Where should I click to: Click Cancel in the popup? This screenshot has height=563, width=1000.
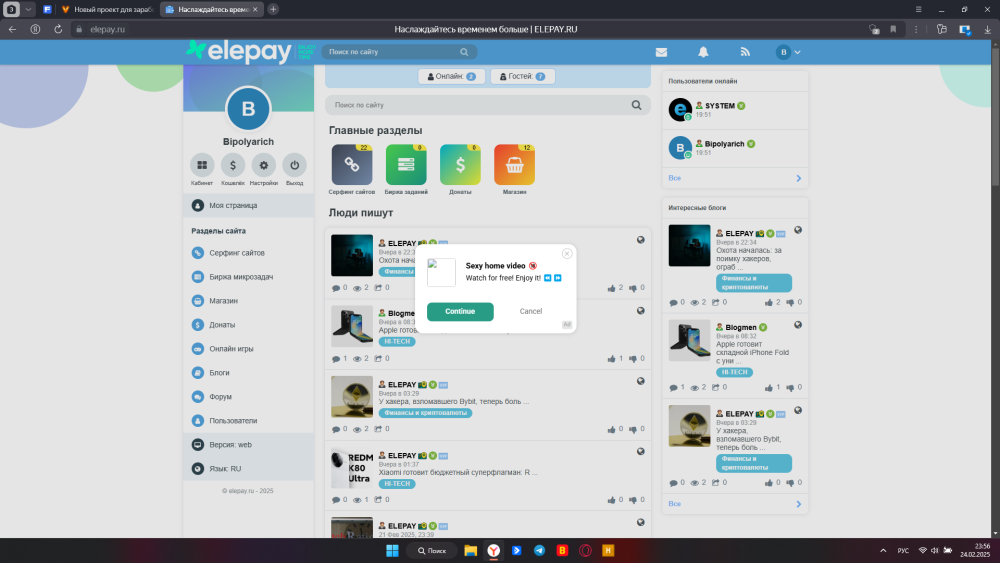(531, 312)
